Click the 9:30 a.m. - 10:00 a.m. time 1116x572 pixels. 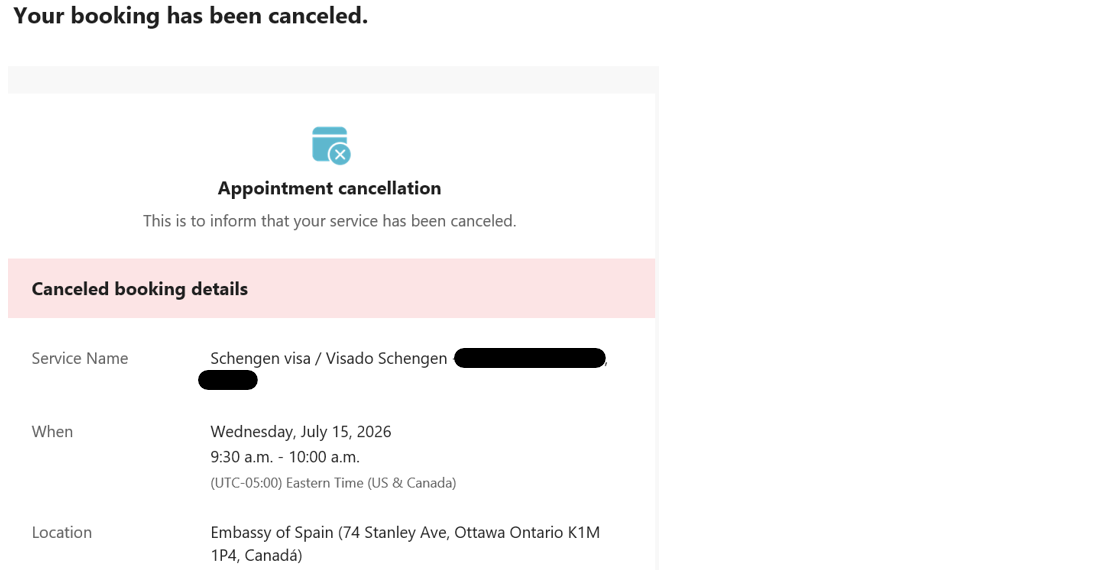point(284,457)
